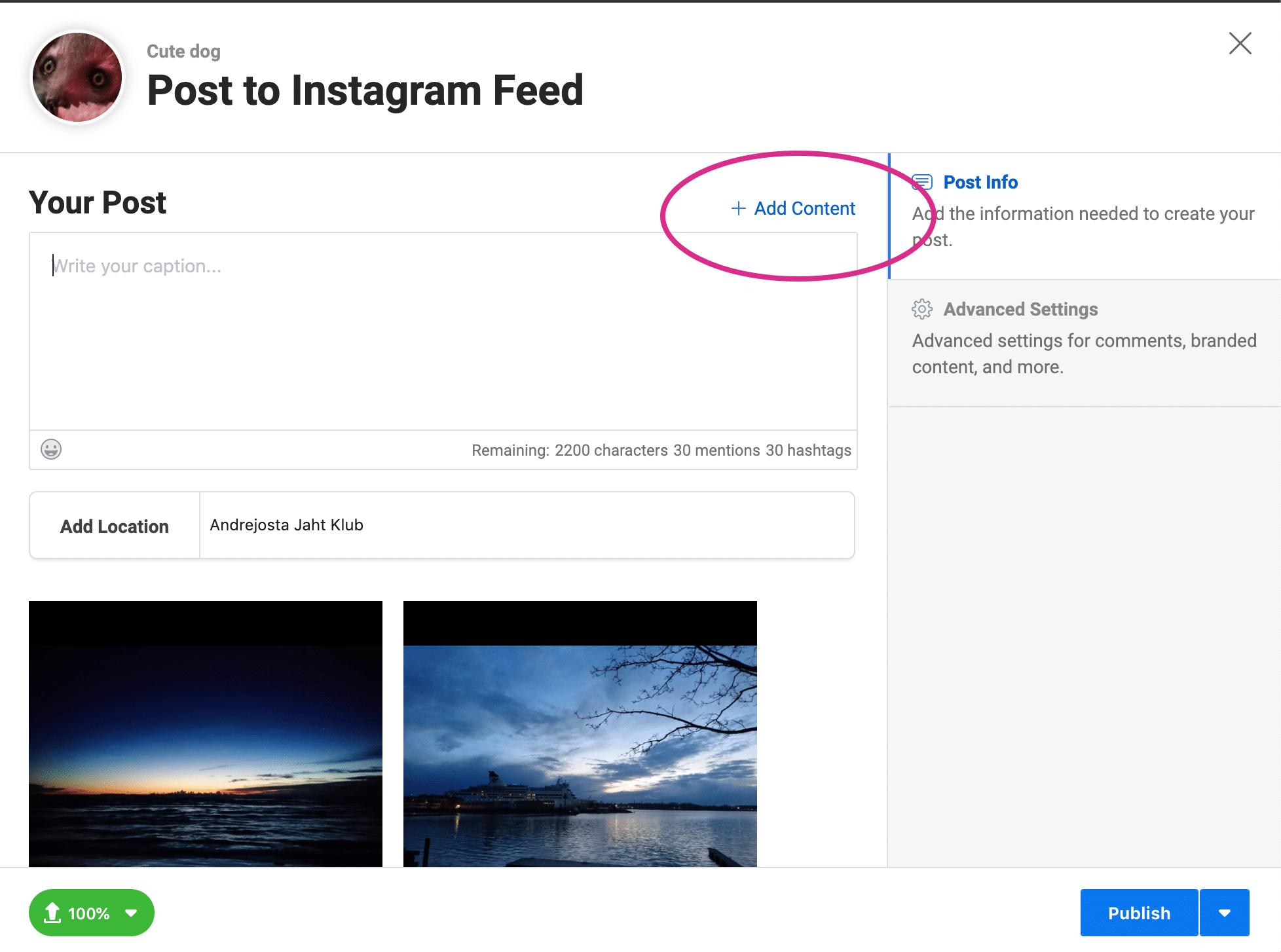Close the Post to Instagram dialog
Image resolution: width=1281 pixels, height=952 pixels.
click(x=1240, y=43)
